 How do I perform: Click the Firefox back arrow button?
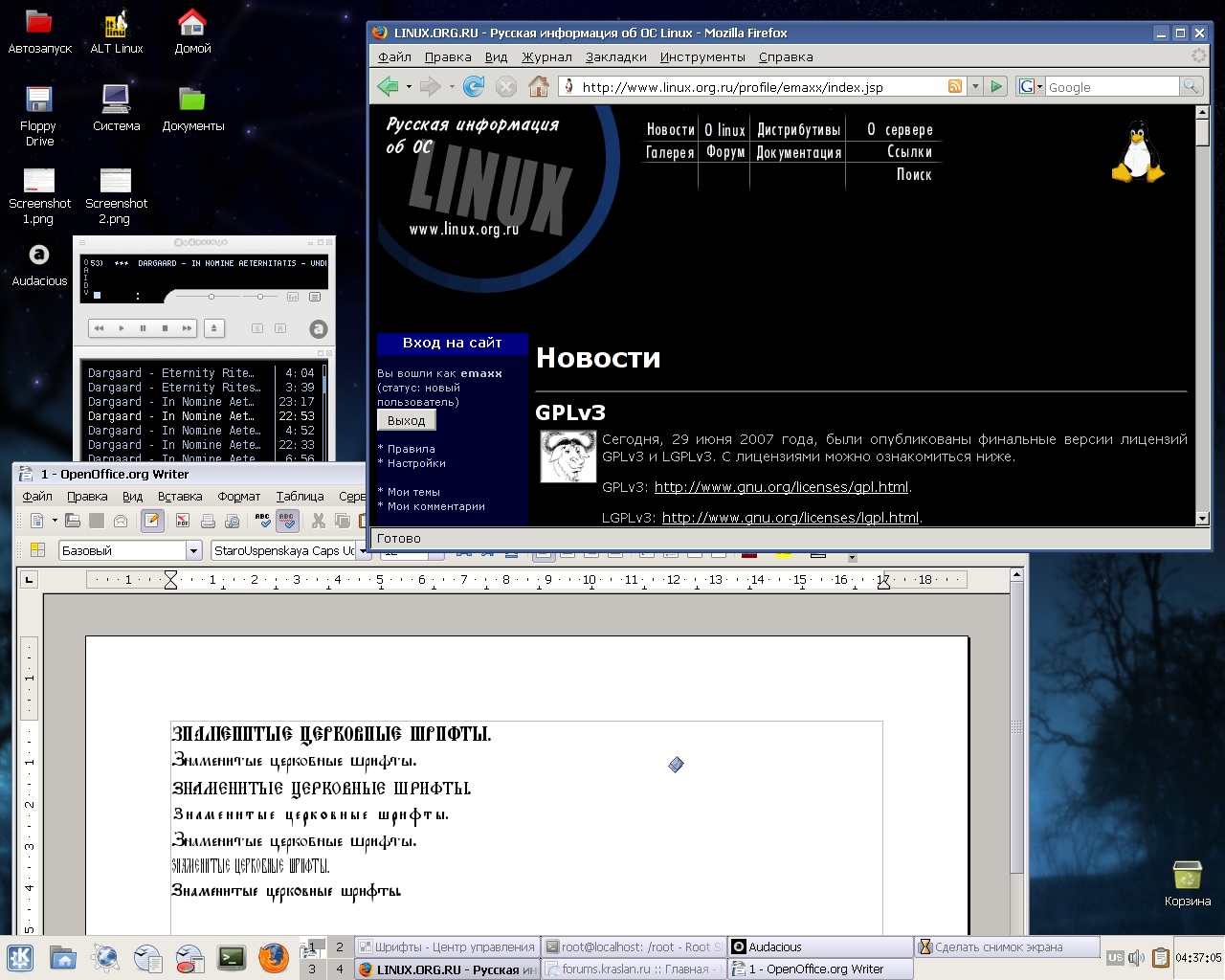coord(388,87)
